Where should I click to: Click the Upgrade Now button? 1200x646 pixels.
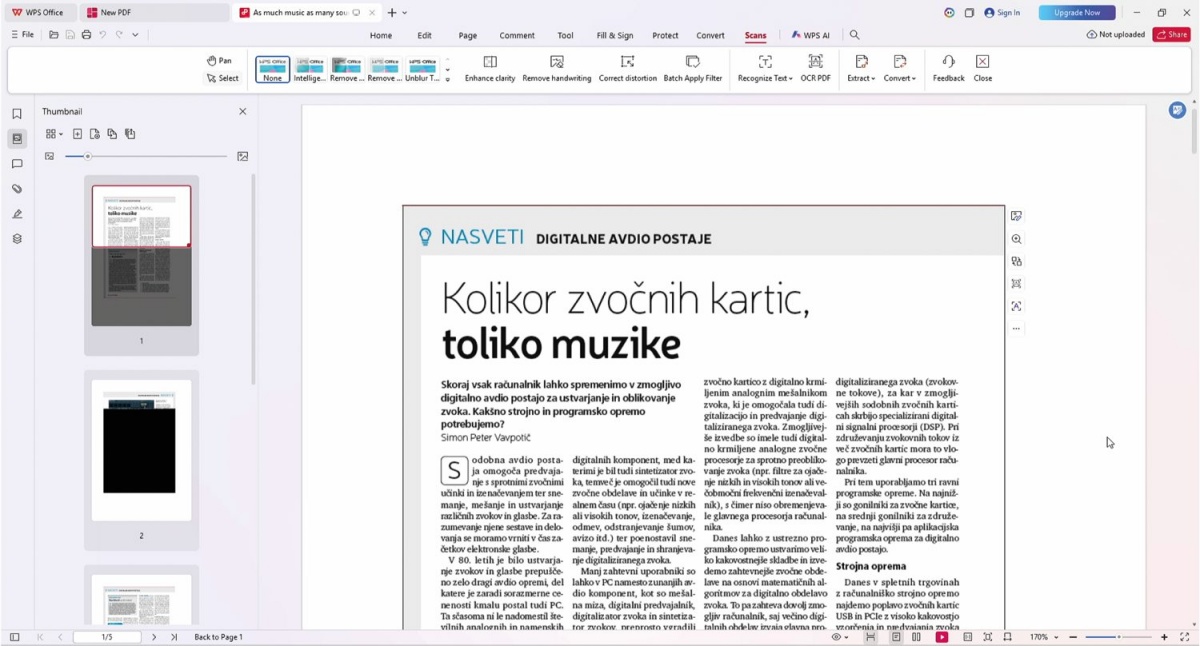point(1077,13)
